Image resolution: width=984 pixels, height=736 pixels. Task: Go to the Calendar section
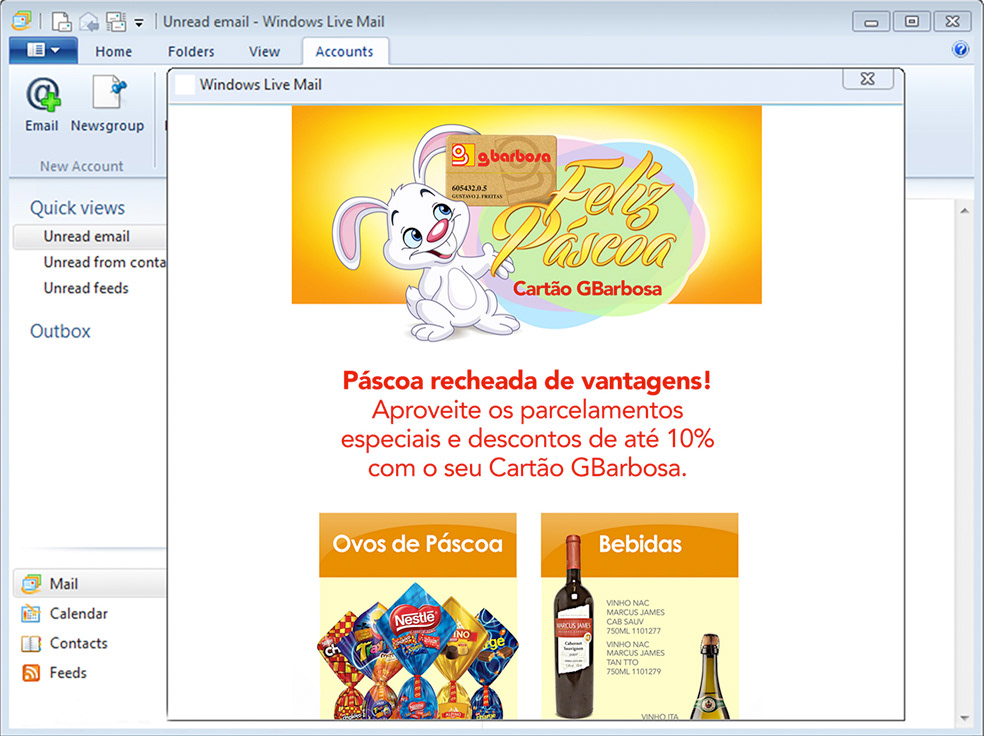coord(78,614)
